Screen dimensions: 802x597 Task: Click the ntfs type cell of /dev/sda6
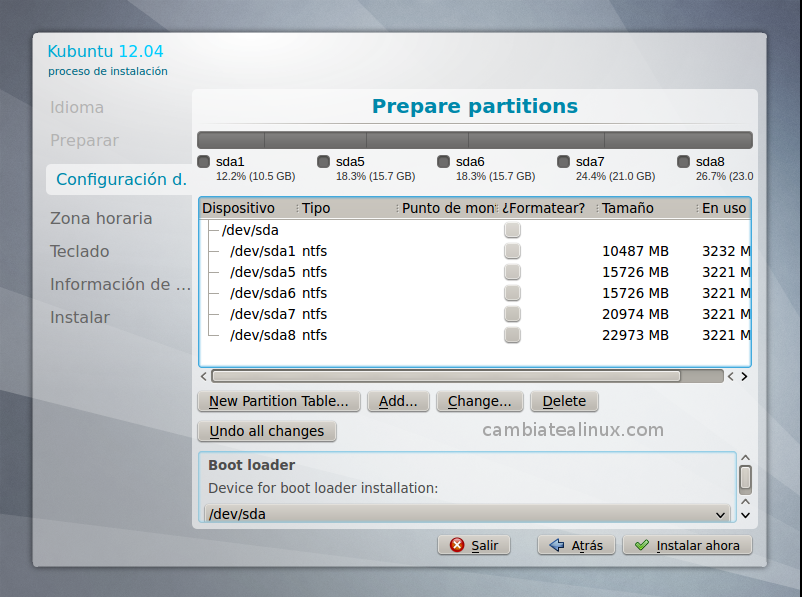(314, 293)
